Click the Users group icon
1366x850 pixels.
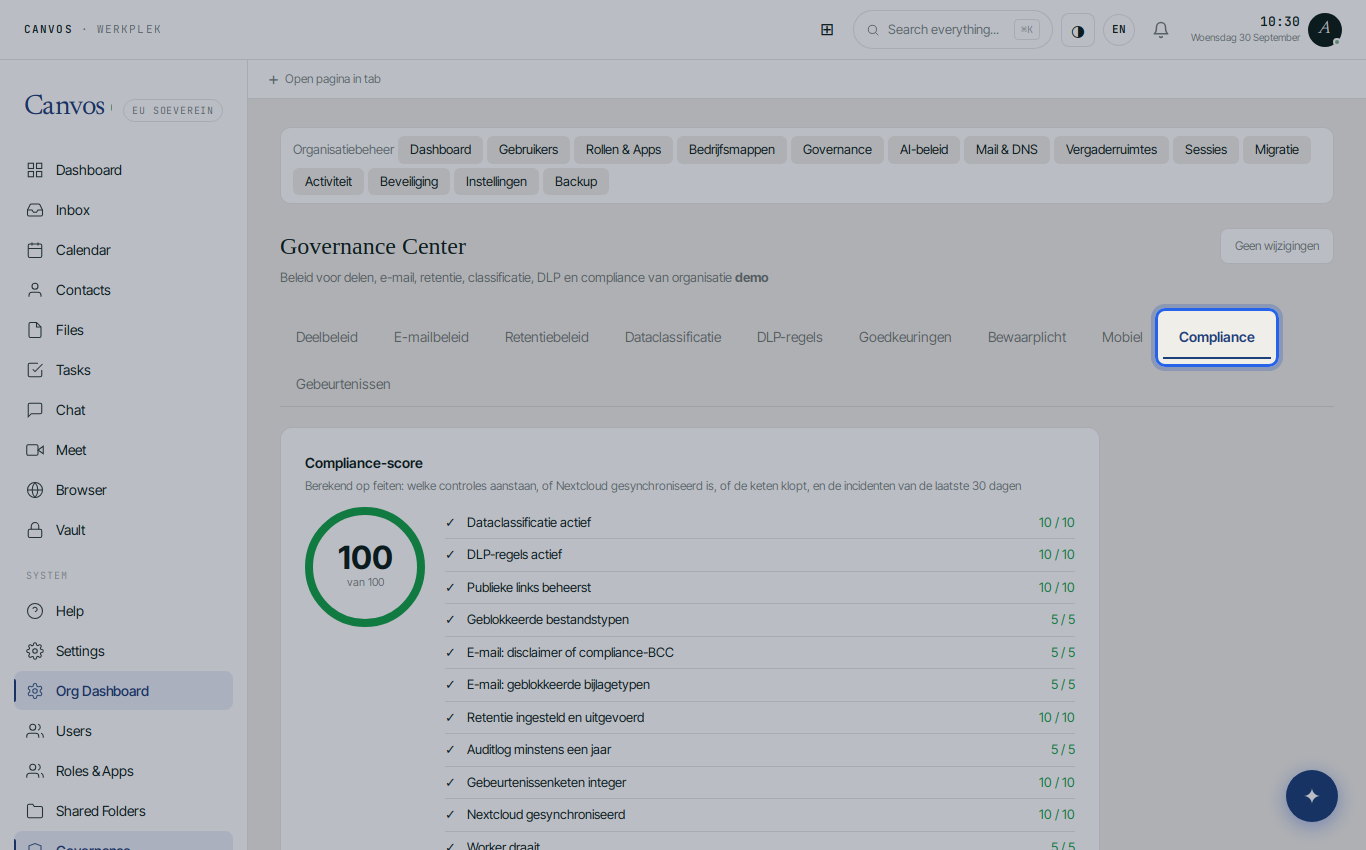point(35,731)
